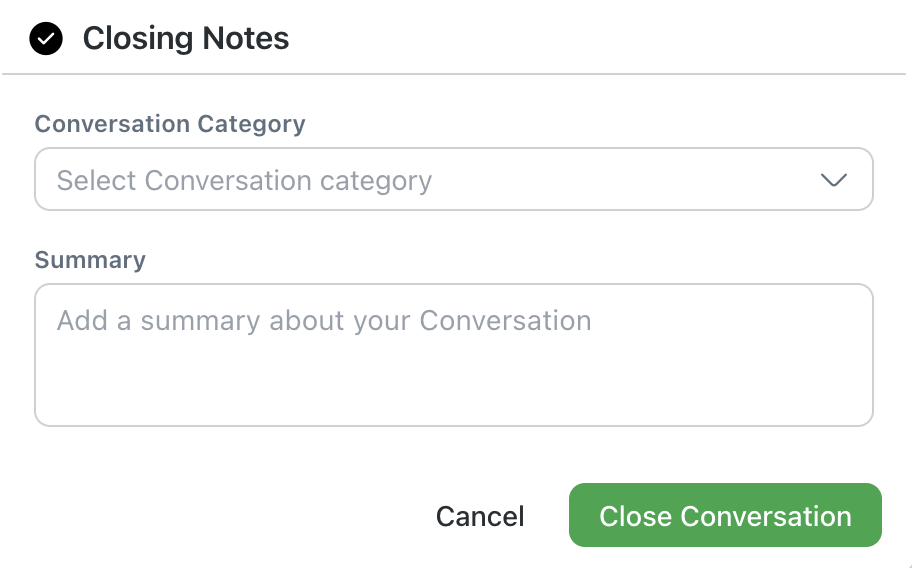912x568 pixels.
Task: Click the green Close Conversation button
Action: click(725, 516)
